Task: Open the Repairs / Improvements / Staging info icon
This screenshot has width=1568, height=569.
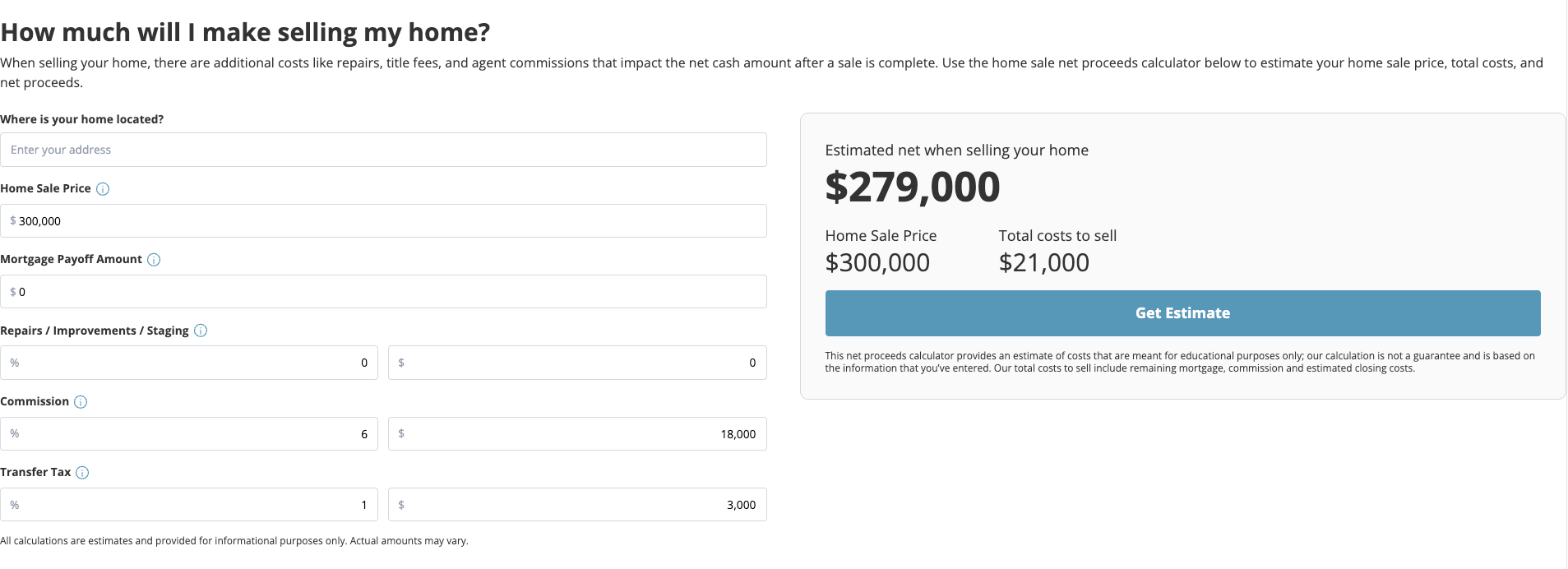Action: (x=201, y=331)
